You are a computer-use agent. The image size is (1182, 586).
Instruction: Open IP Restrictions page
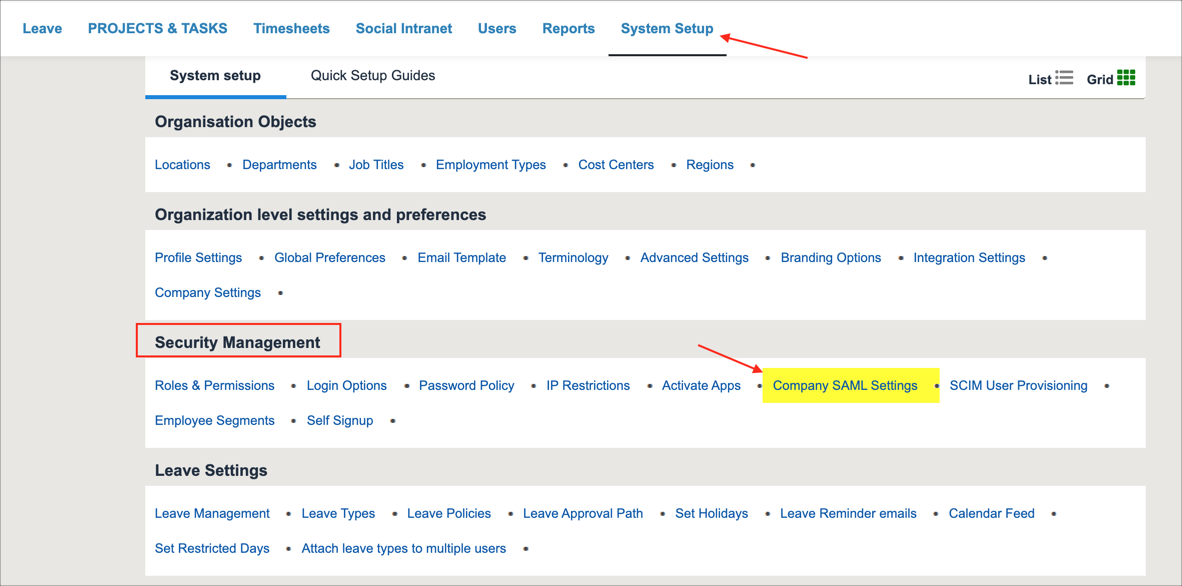click(x=588, y=385)
